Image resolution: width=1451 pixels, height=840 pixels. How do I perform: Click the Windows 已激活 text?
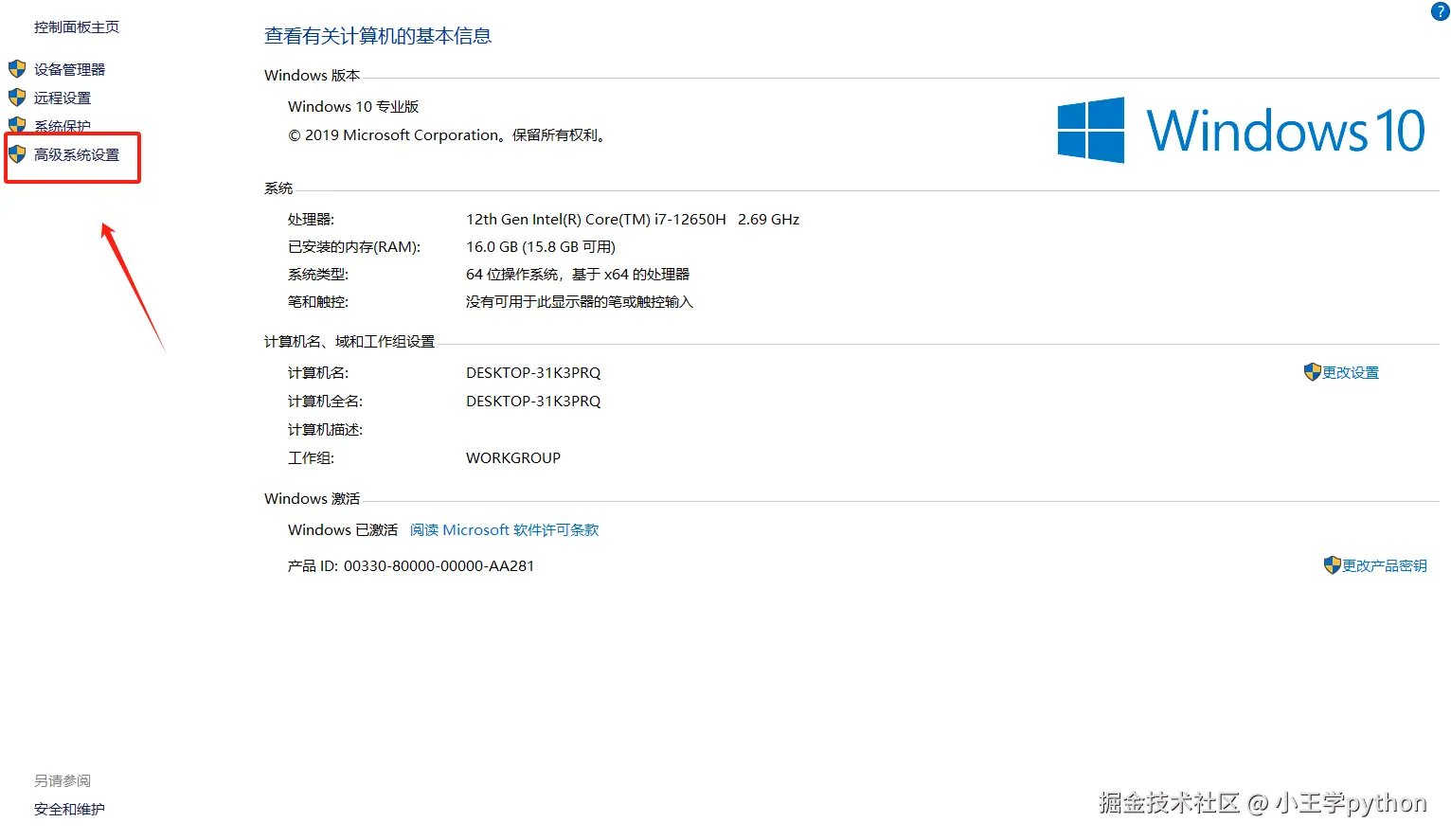tap(343, 529)
